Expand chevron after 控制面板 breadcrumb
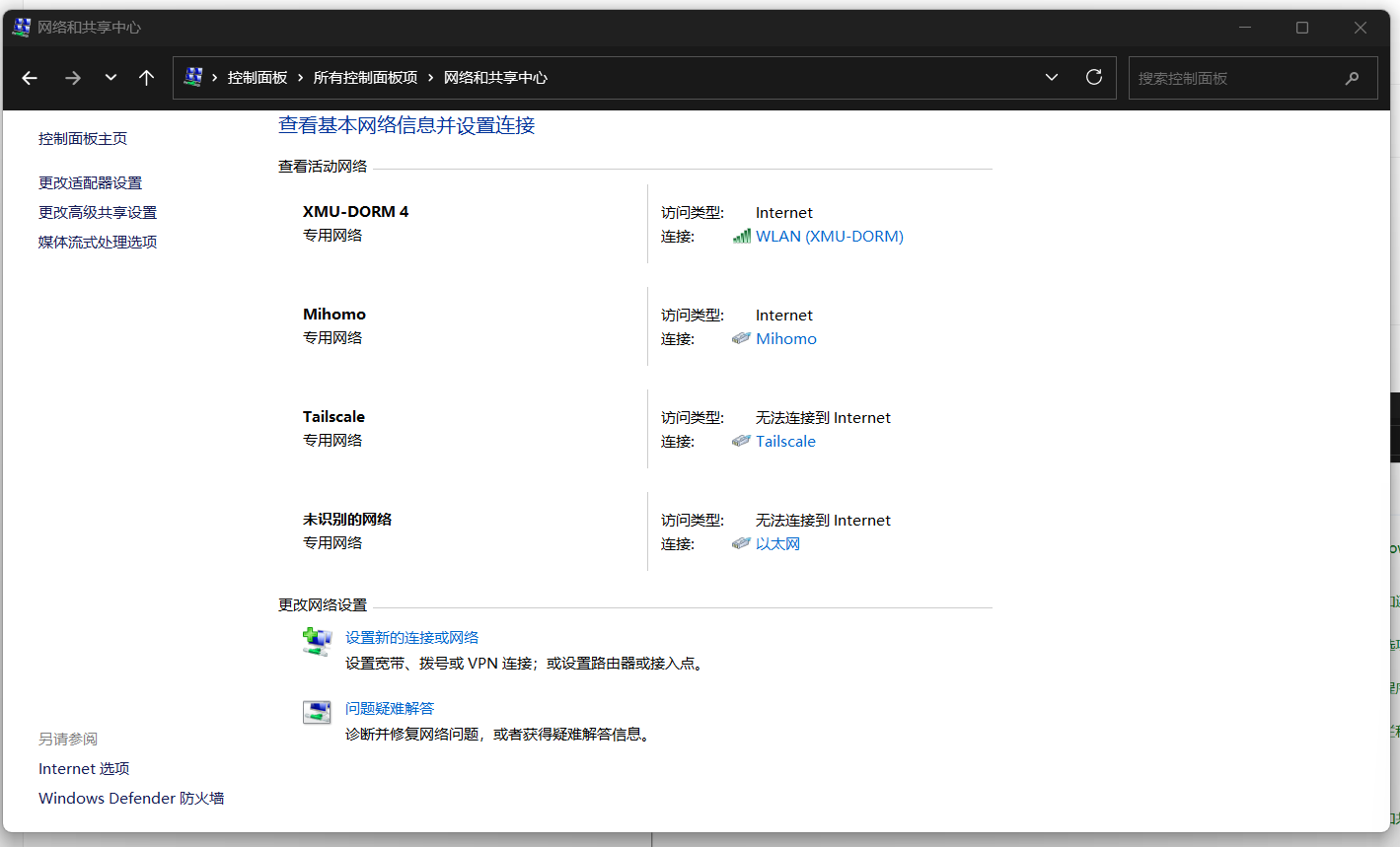This screenshot has width=1400, height=847. [x=301, y=78]
